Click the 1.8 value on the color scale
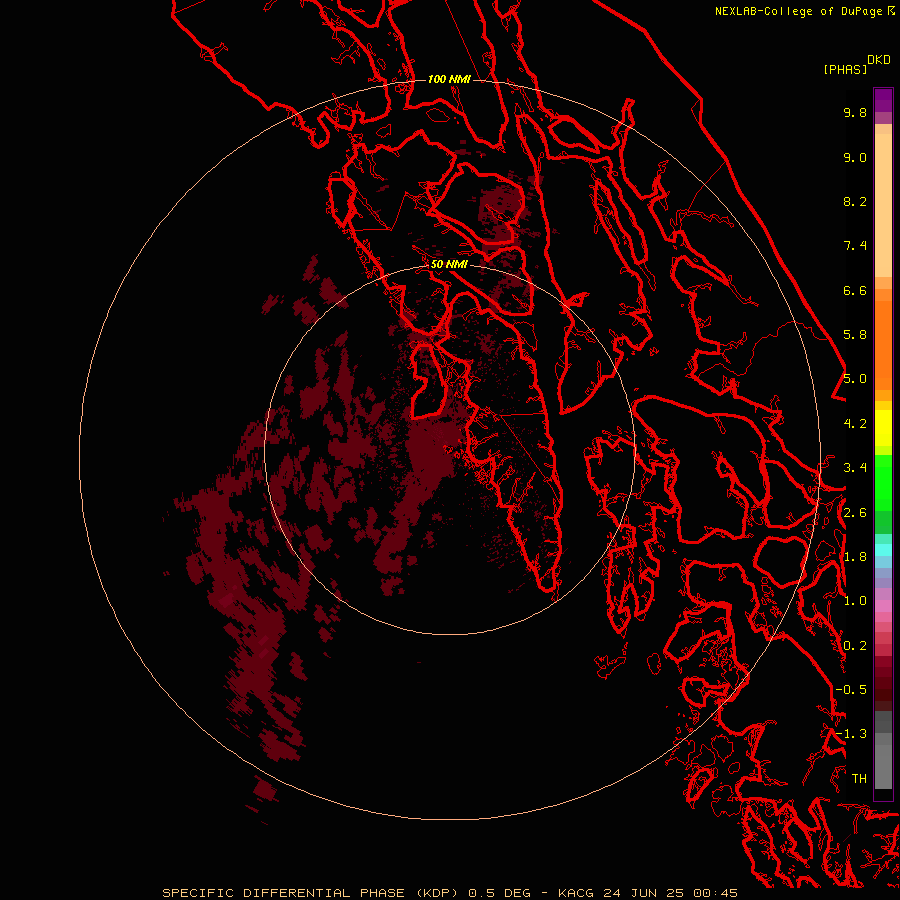Viewport: 900px width, 900px height. click(x=855, y=557)
